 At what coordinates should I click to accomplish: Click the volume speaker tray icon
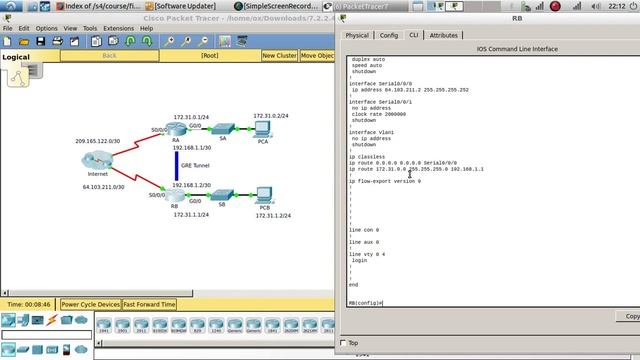pyautogui.click(x=596, y=6)
